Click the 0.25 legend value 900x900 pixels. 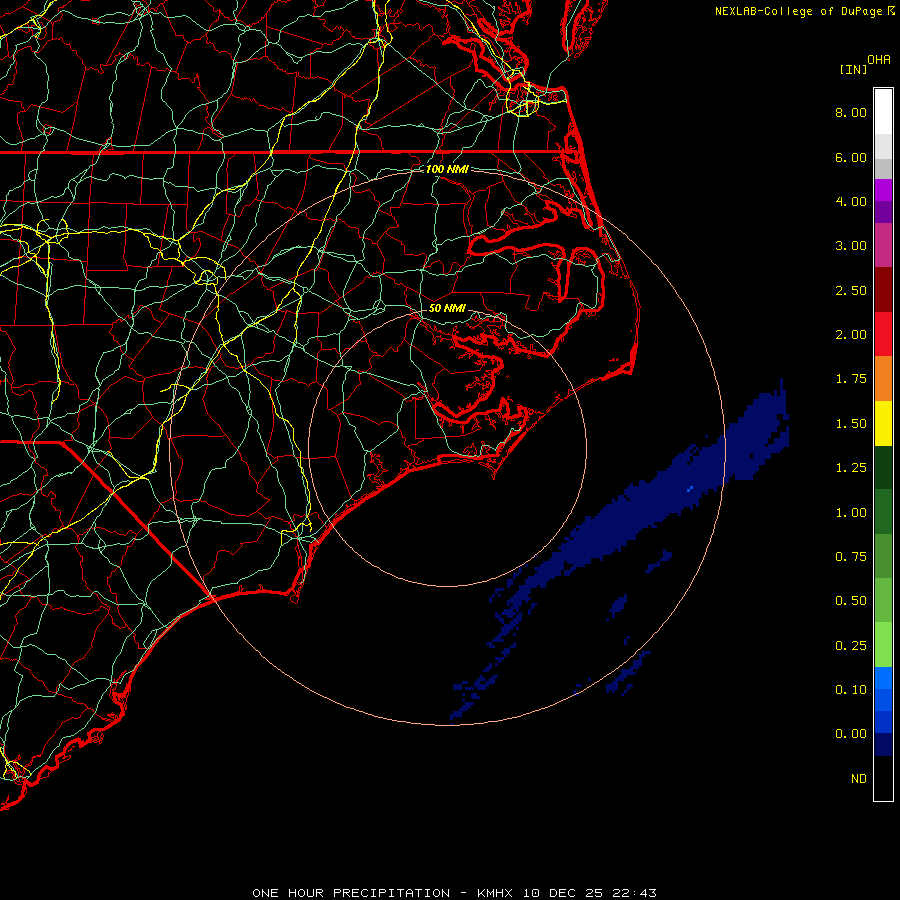[x=851, y=646]
